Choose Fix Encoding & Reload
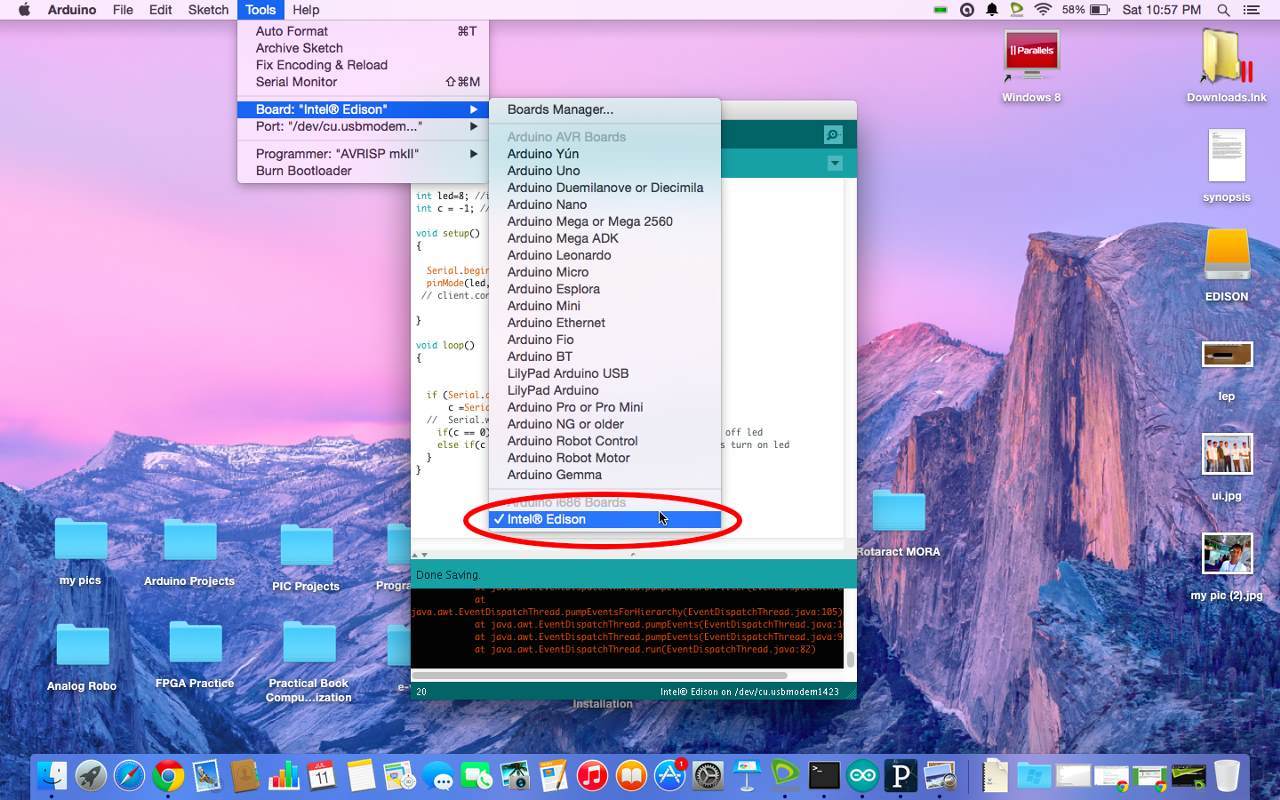The width and height of the screenshot is (1280, 800). coord(363,65)
